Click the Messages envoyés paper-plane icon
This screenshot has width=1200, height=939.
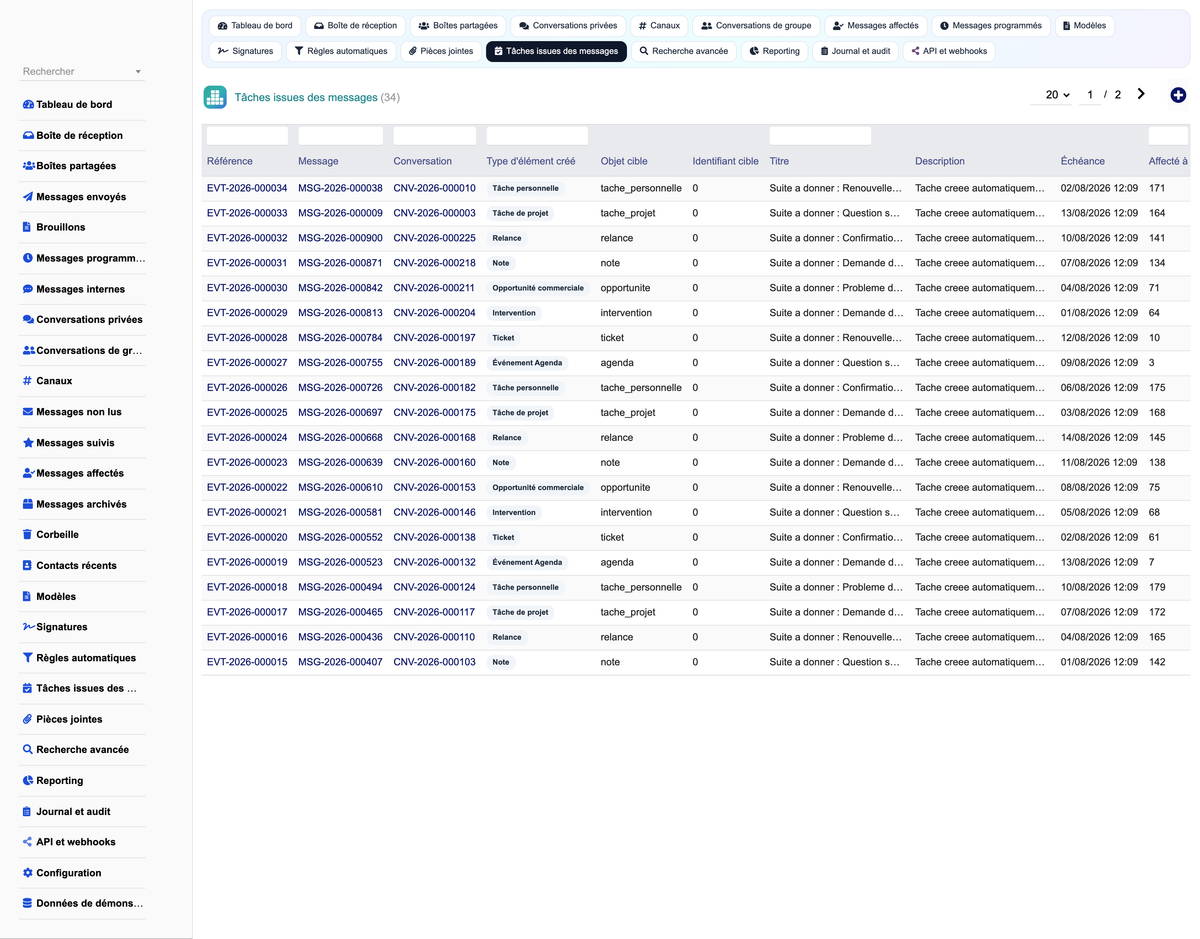point(28,197)
